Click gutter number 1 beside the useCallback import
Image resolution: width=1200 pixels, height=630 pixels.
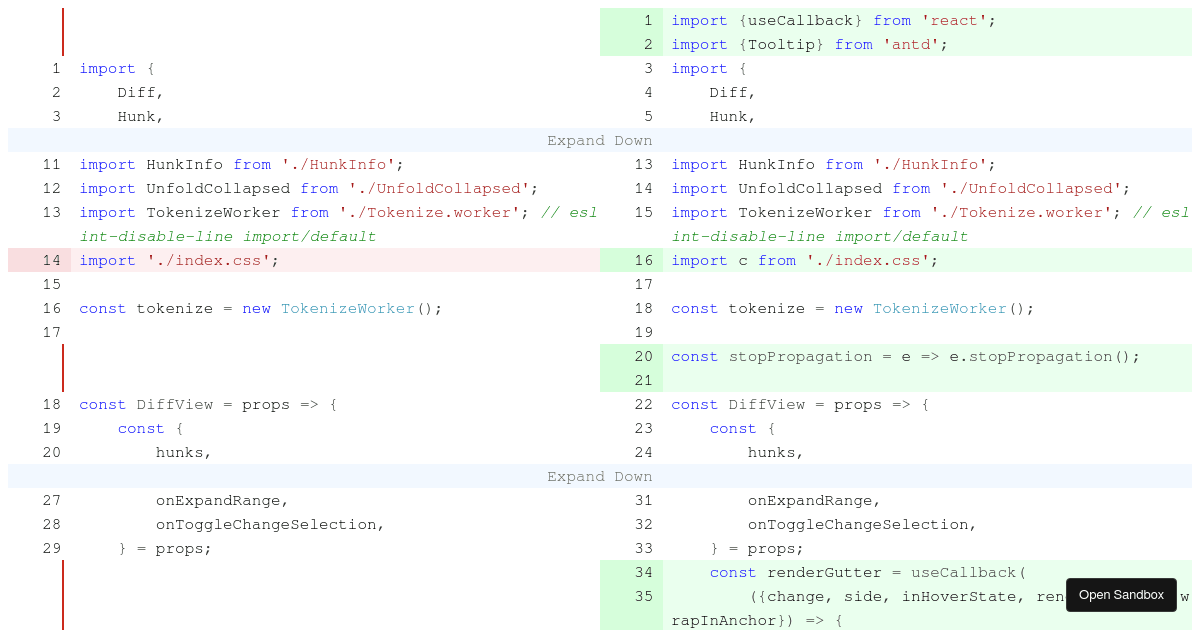coord(647,20)
